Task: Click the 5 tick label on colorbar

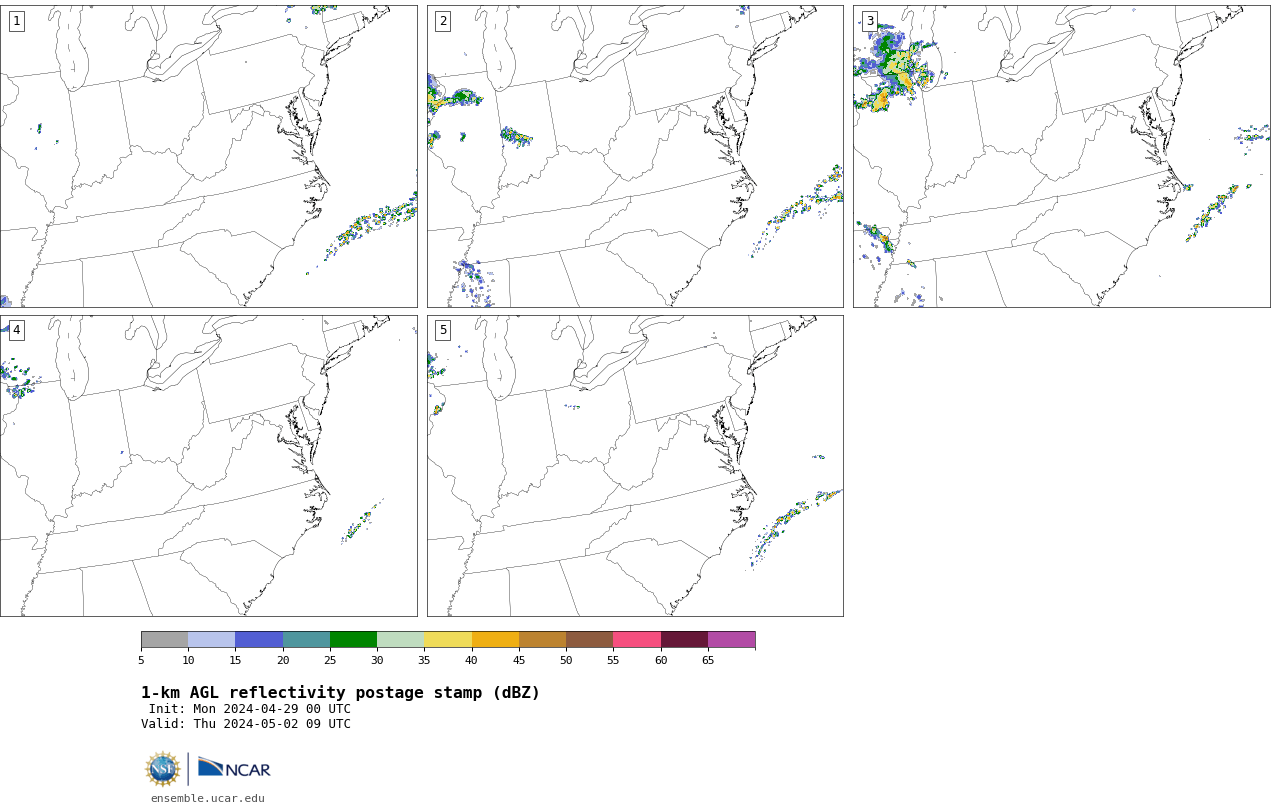Action: [x=141, y=660]
